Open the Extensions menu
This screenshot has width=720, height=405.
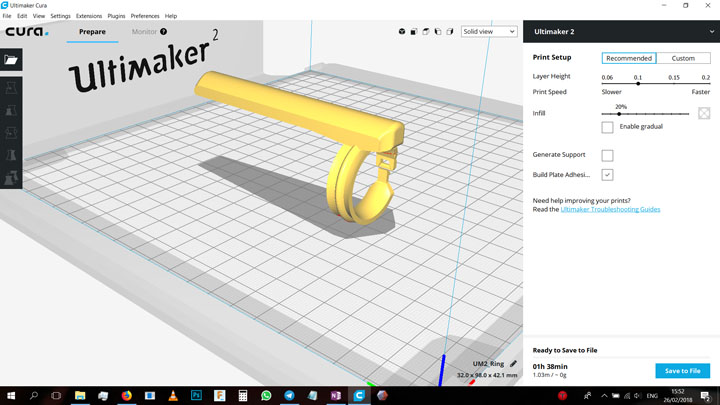[89, 16]
